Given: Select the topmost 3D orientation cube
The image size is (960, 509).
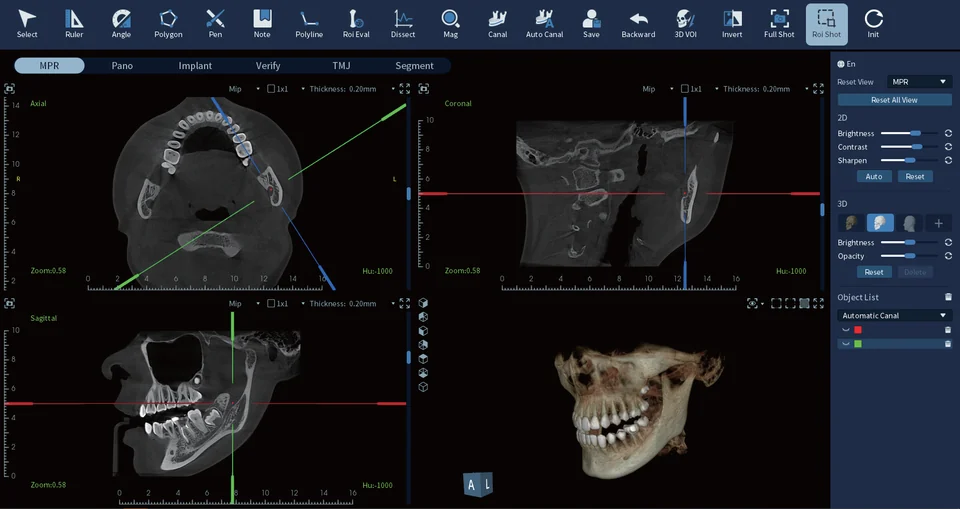Looking at the screenshot, I should click(423, 303).
